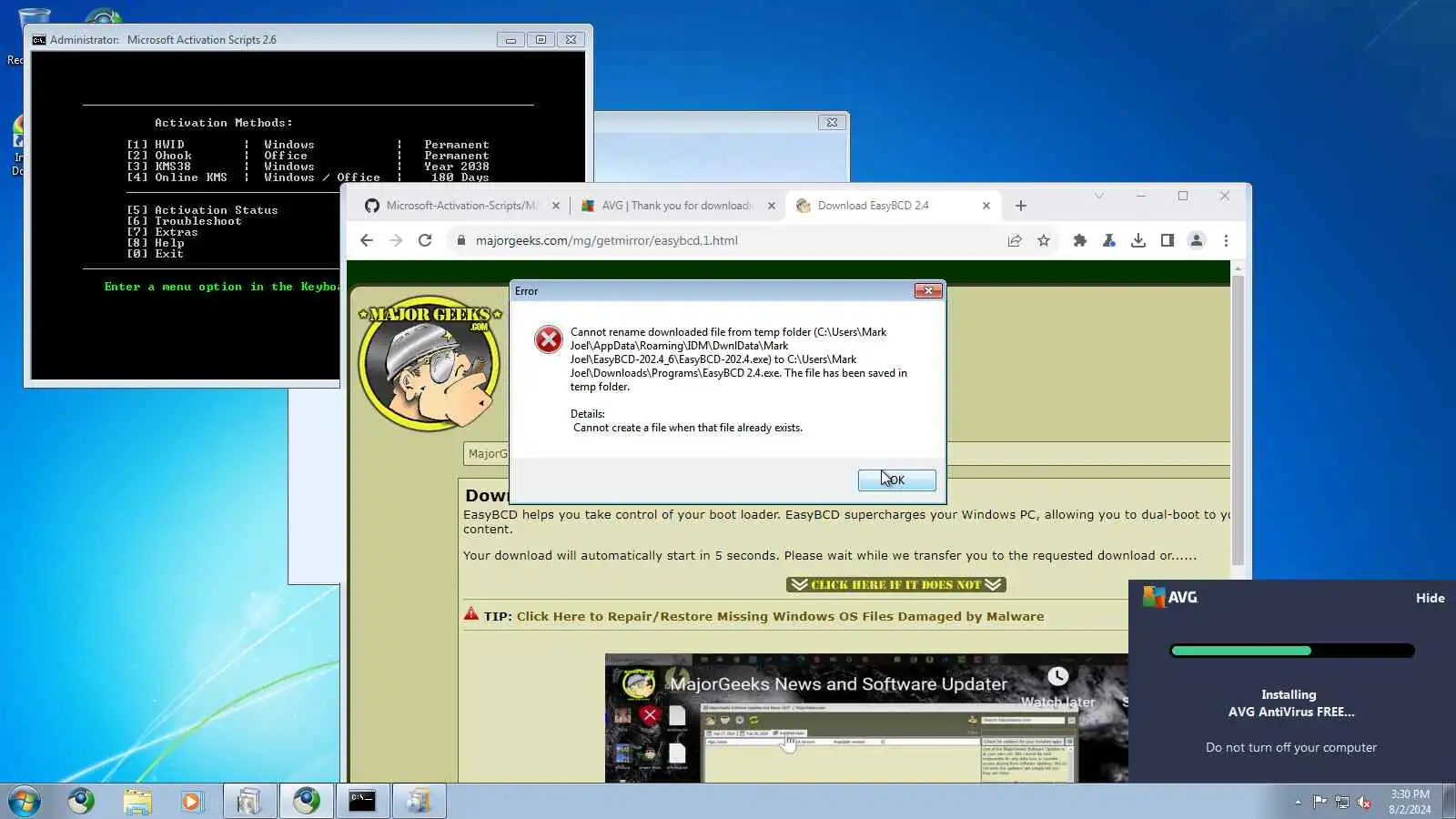Switch to the Microsoft-Activation-Scripts GitHub tab

tap(460, 206)
